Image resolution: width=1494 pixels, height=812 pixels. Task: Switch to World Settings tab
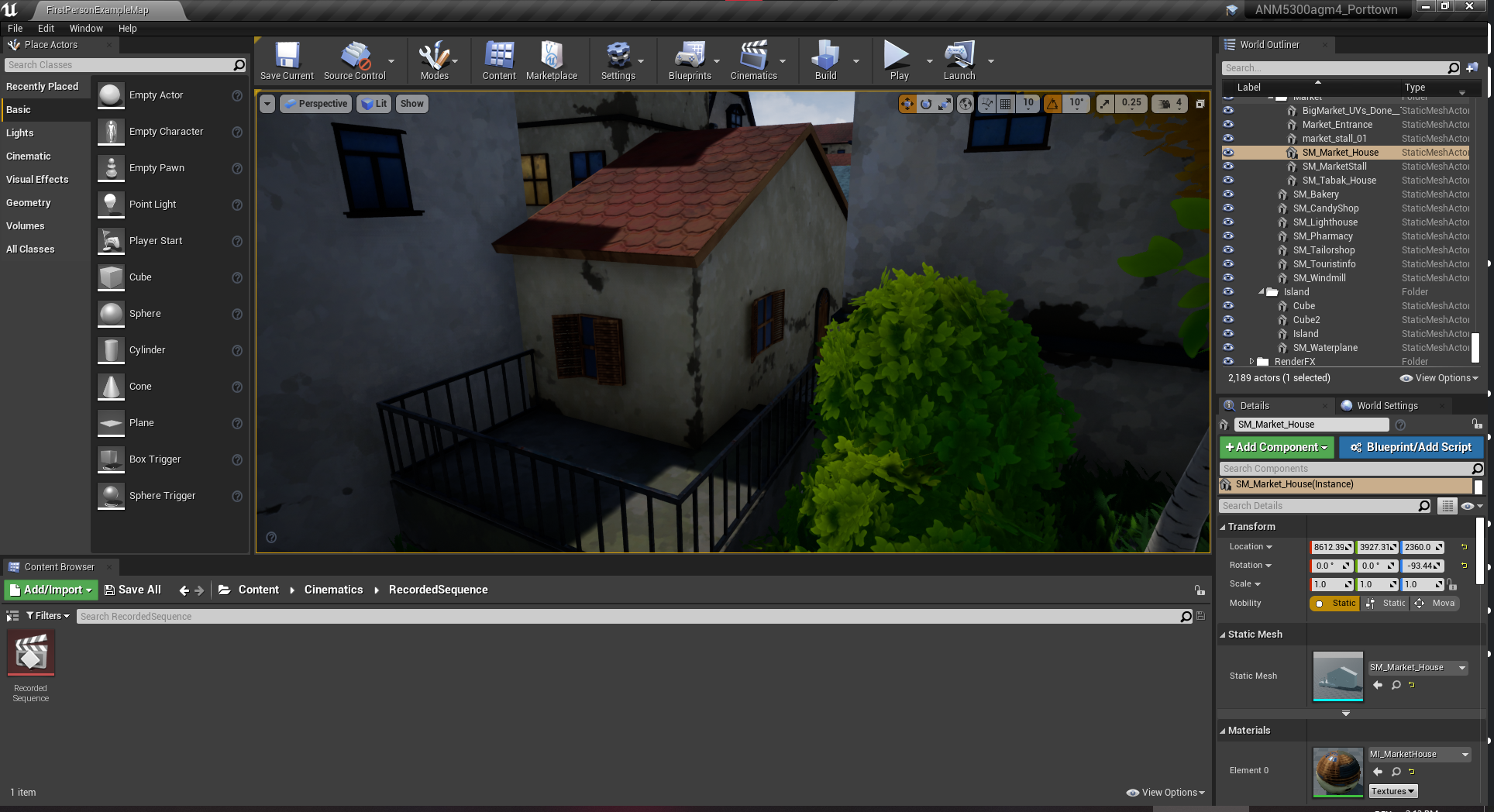[1387, 405]
